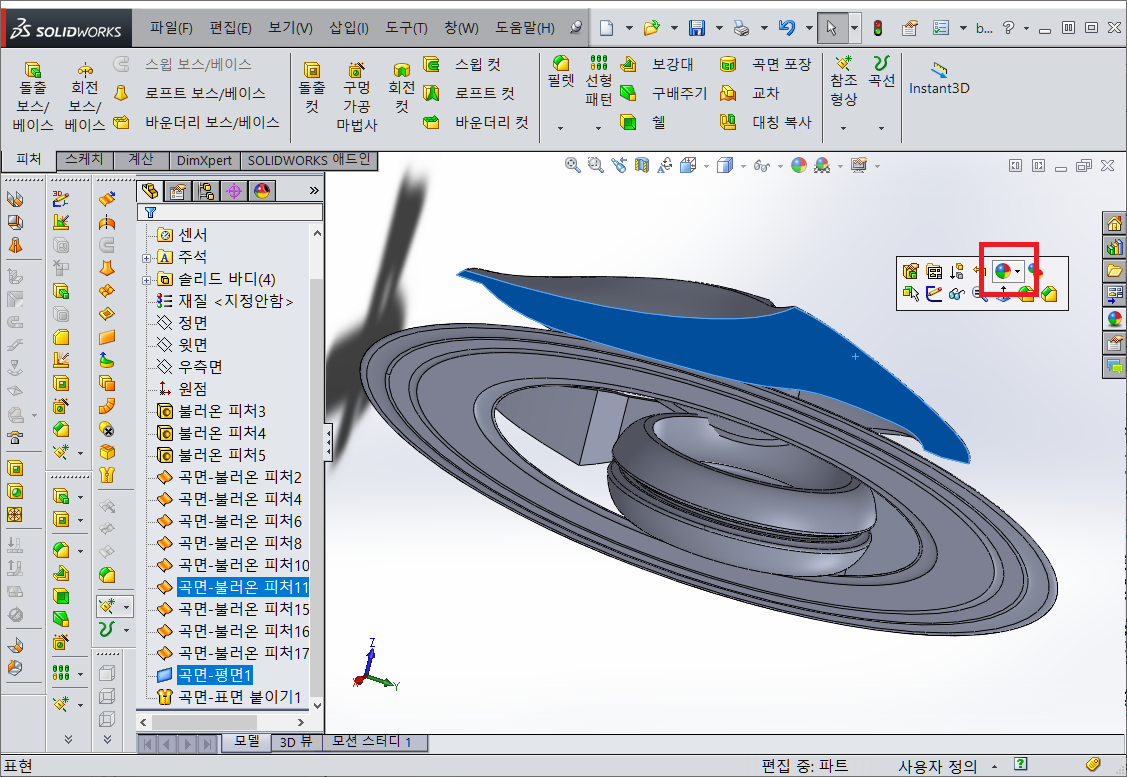The width and height of the screenshot is (1127, 777).
Task: Open the 필렛 dropdown arrow
Action: pyautogui.click(x=561, y=129)
